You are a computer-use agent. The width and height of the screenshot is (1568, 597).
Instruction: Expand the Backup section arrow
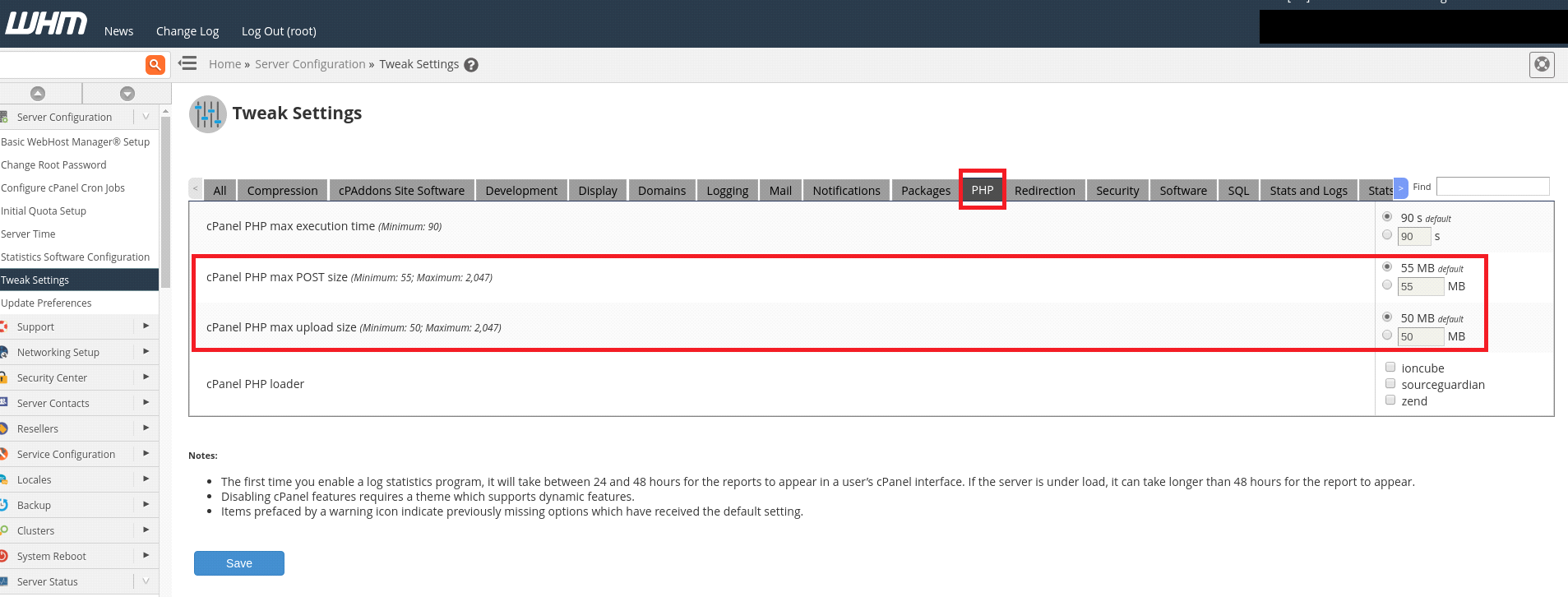[x=146, y=505]
